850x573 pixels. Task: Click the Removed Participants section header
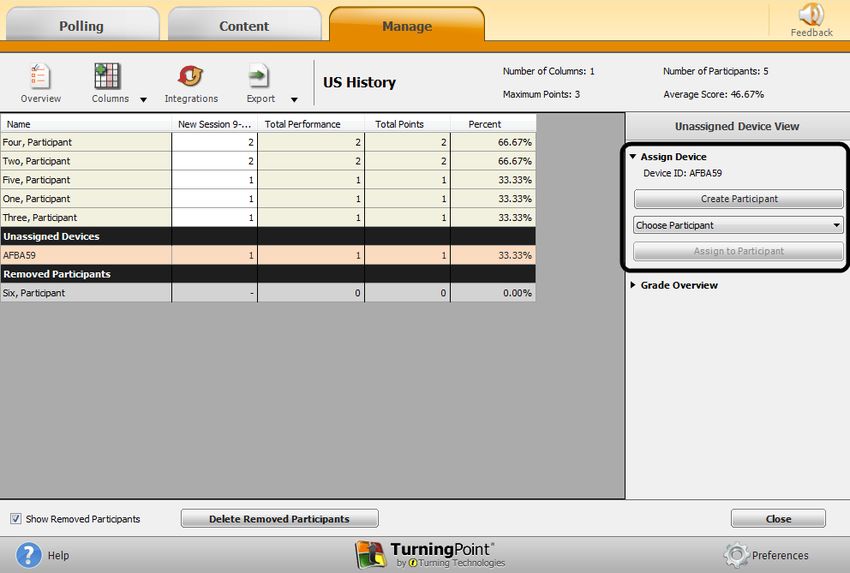click(x=268, y=274)
